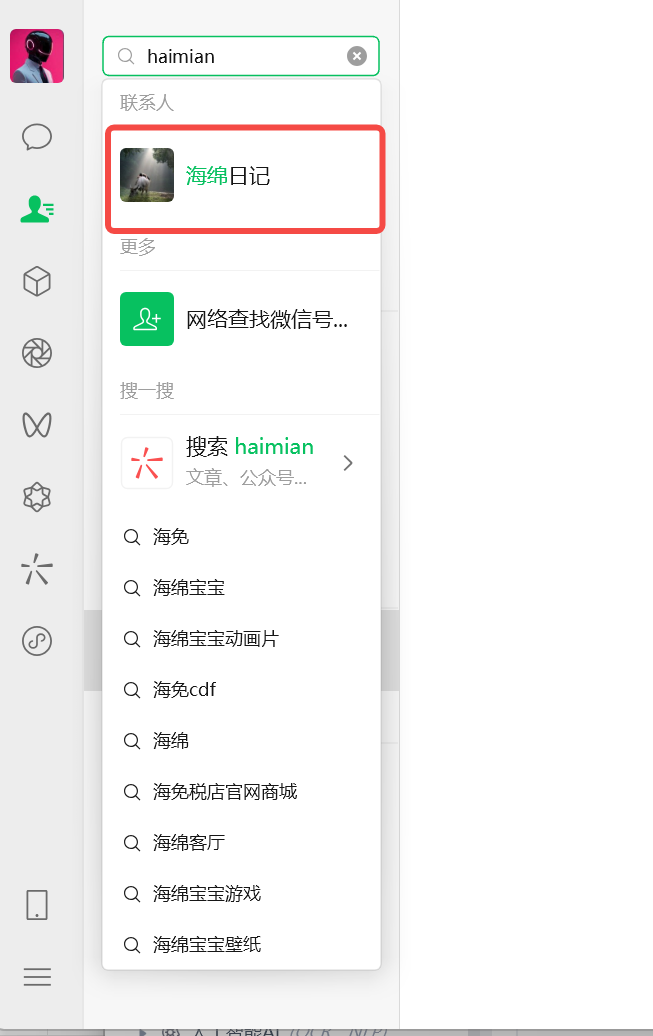653x1036 pixels.
Task: Expand the 搜索 haimian chevron arrow
Action: click(348, 463)
